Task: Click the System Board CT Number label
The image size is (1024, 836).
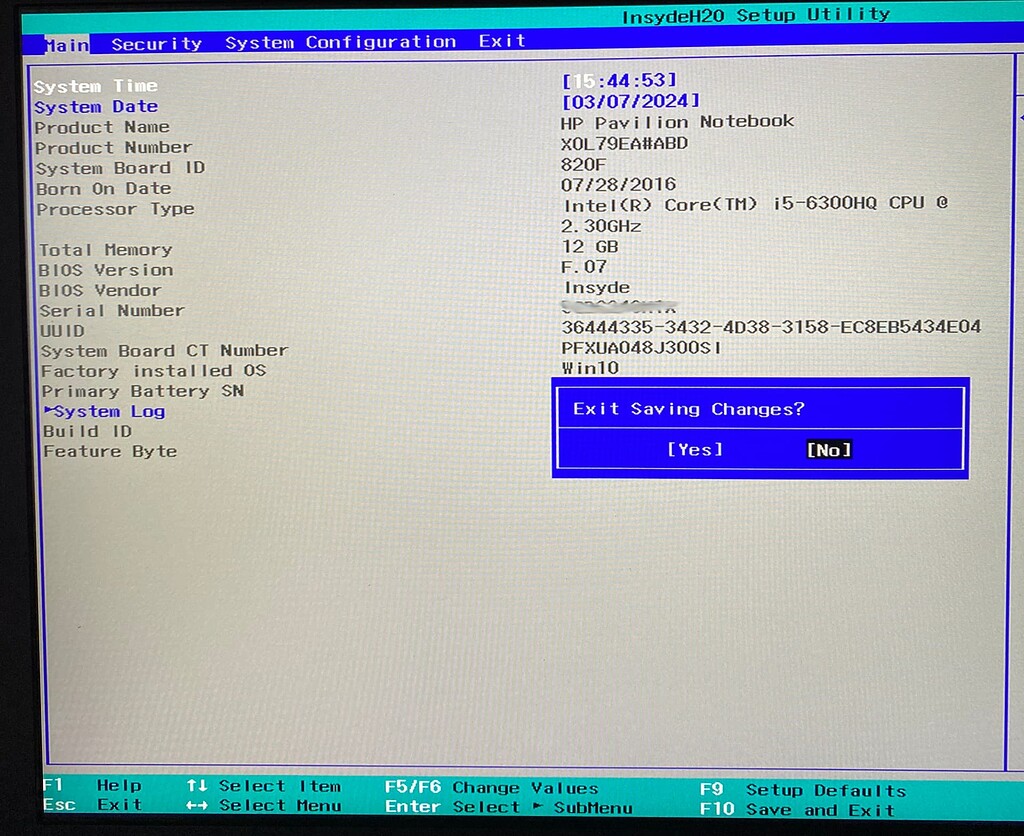Action: pyautogui.click(x=165, y=351)
